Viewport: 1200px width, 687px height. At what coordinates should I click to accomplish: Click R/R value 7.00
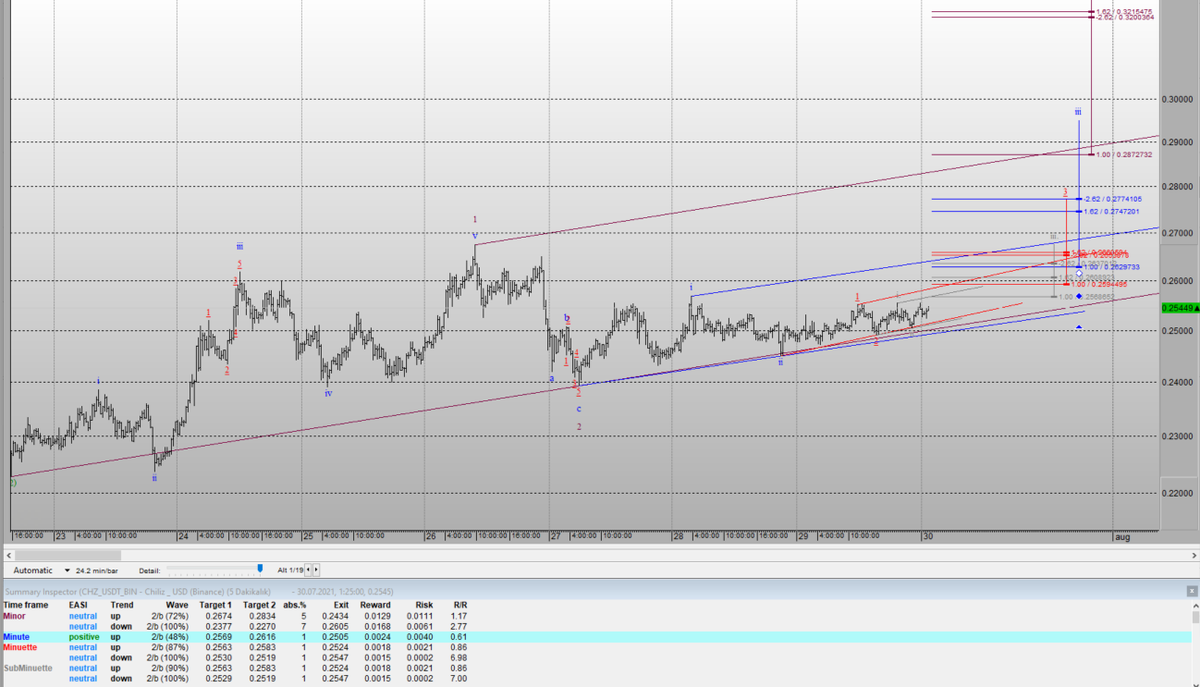click(x=459, y=678)
